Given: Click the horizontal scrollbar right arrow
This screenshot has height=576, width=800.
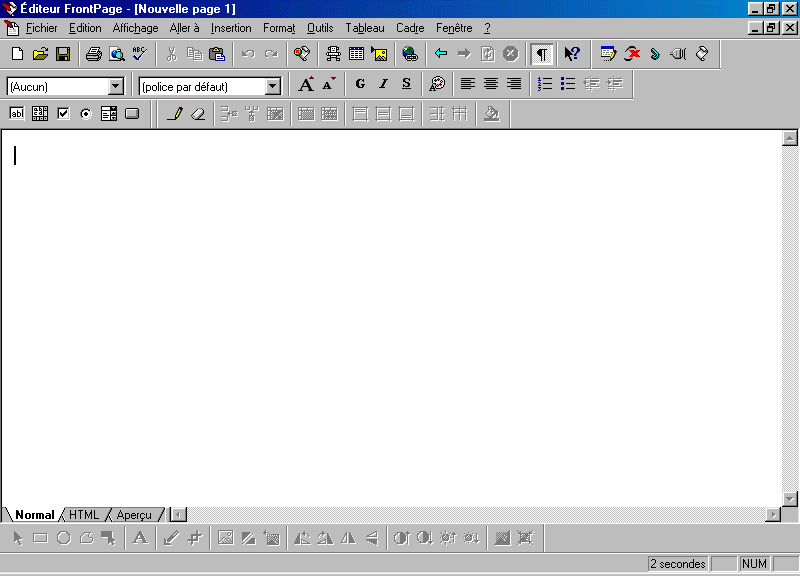Looking at the screenshot, I should pyautogui.click(x=773, y=515).
